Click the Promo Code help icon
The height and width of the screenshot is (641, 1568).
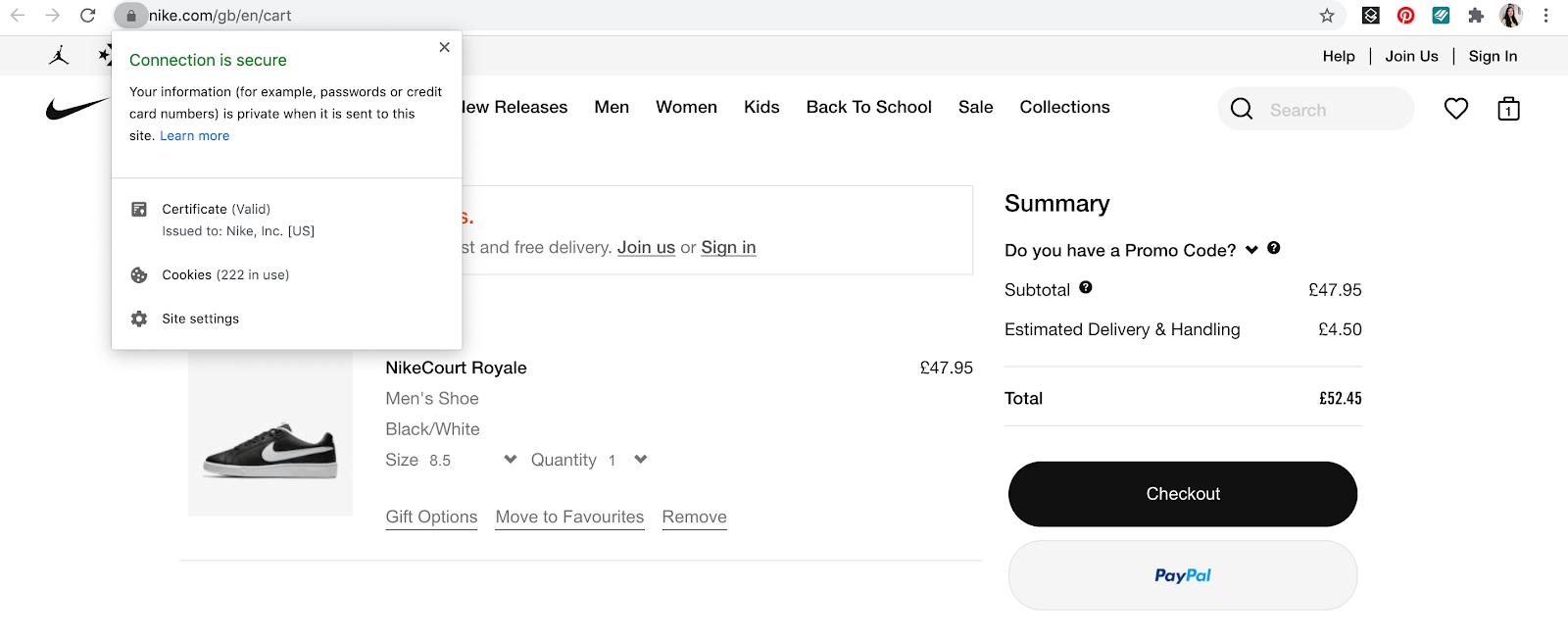(x=1273, y=248)
